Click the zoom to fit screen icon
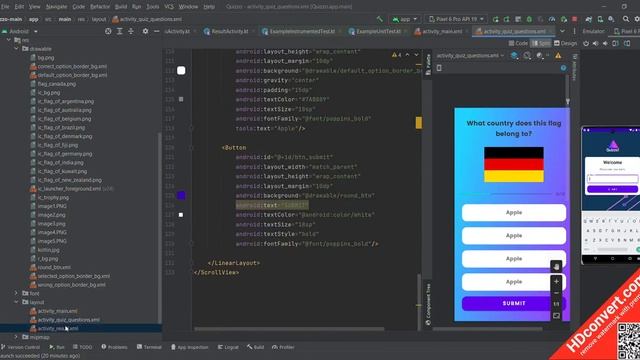This screenshot has height=360, width=640. [x=556, y=316]
